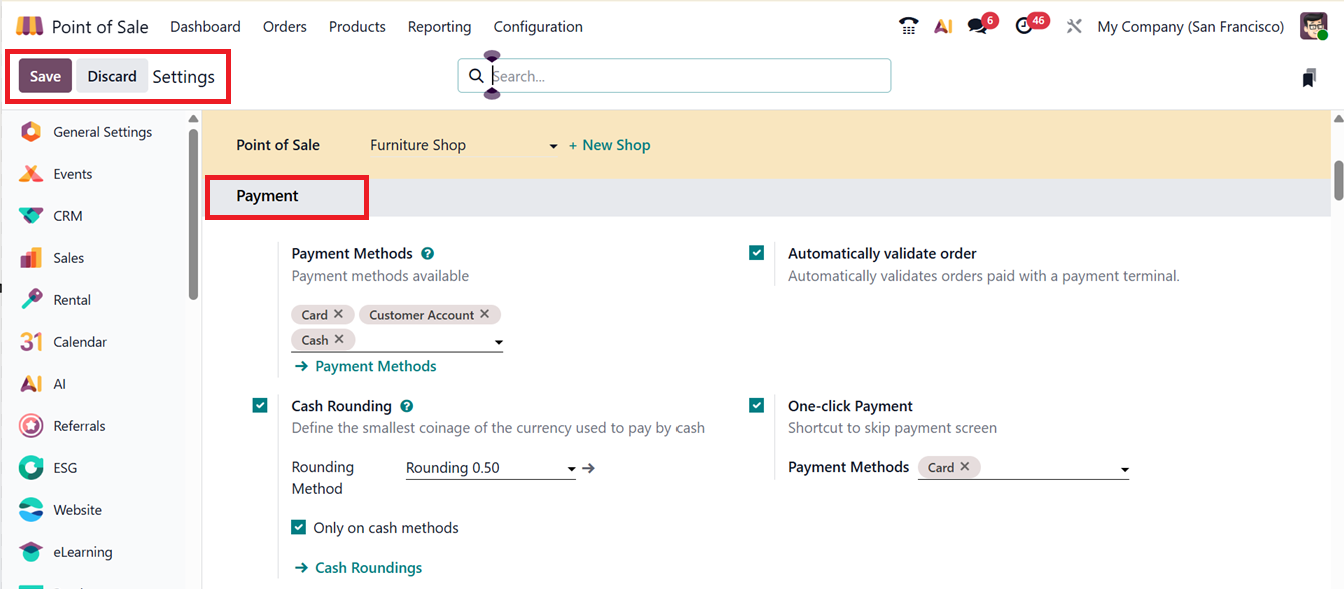Toggle Only on cash methods checkbox
The width and height of the screenshot is (1344, 589).
tap(298, 527)
